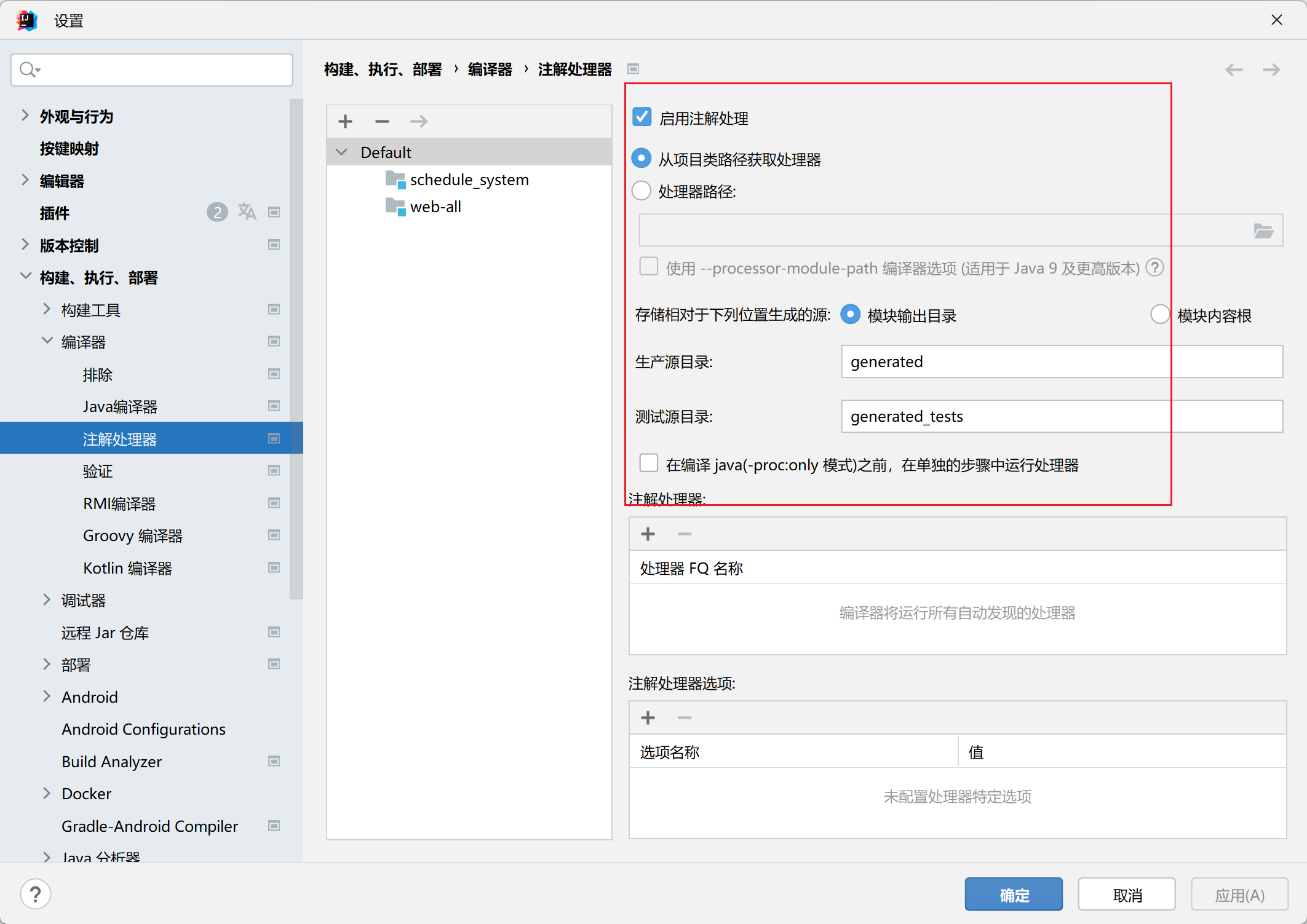Add annotation processor option entry
Viewport: 1307px width, 924px height.
tap(648, 717)
